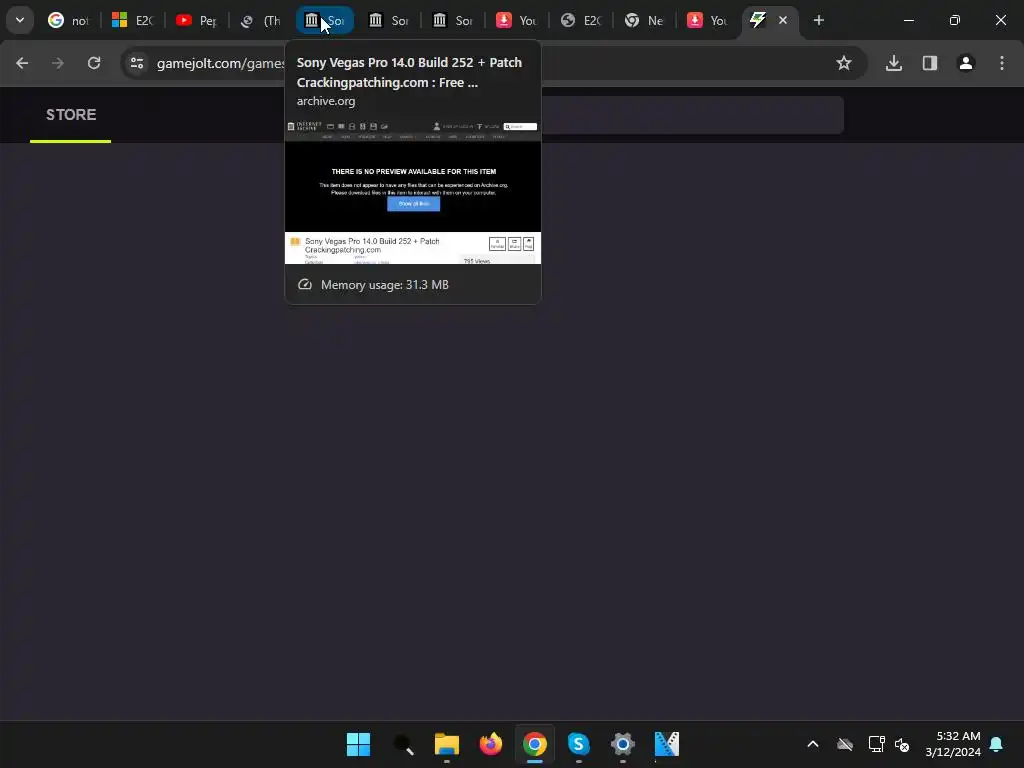Image resolution: width=1024 pixels, height=768 pixels.
Task: Open Settings gear from taskbar
Action: click(x=622, y=744)
